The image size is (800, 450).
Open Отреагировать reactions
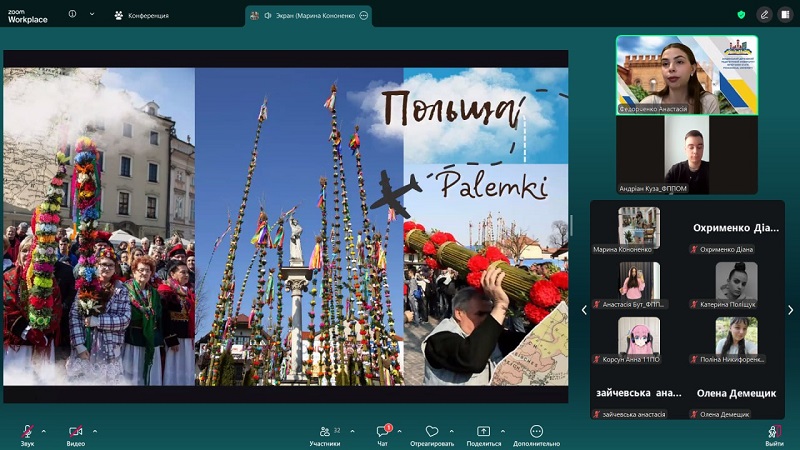point(432,432)
